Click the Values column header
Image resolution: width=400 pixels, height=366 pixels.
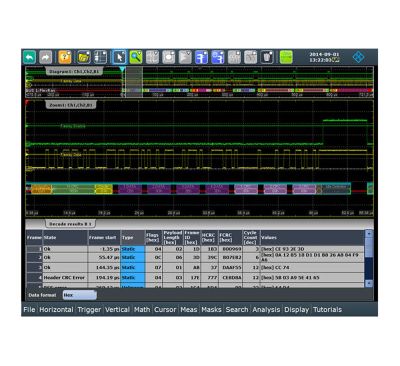click(x=312, y=238)
